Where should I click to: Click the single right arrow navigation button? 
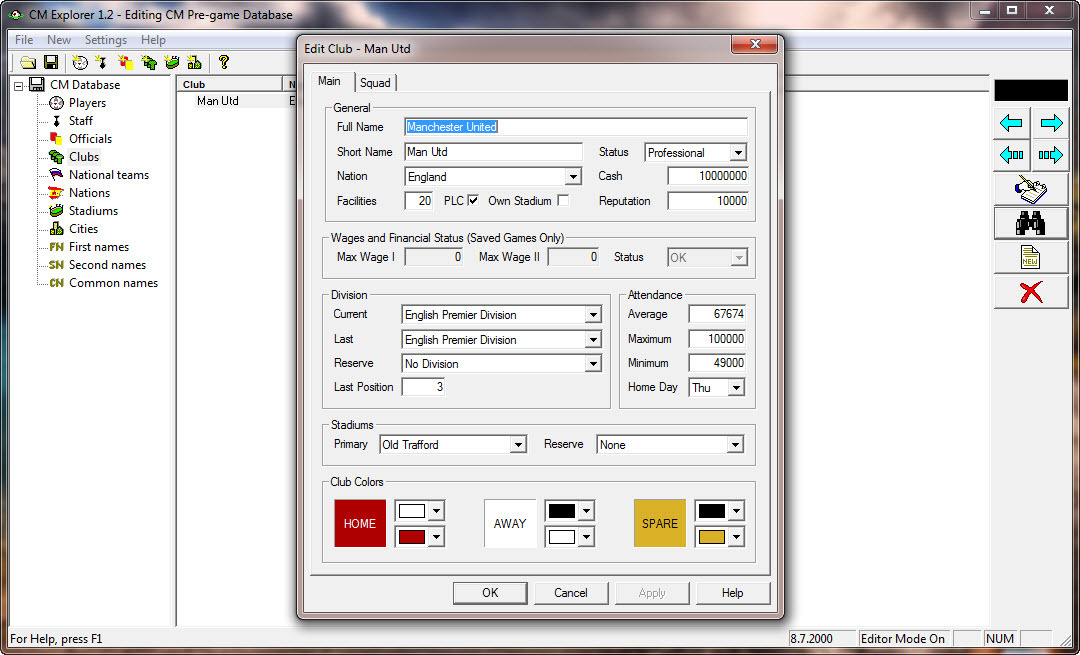(x=1050, y=123)
